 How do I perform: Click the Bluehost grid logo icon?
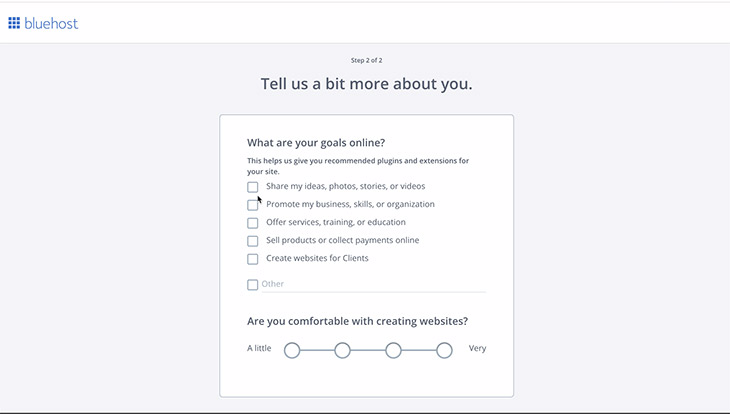pyautogui.click(x=14, y=23)
